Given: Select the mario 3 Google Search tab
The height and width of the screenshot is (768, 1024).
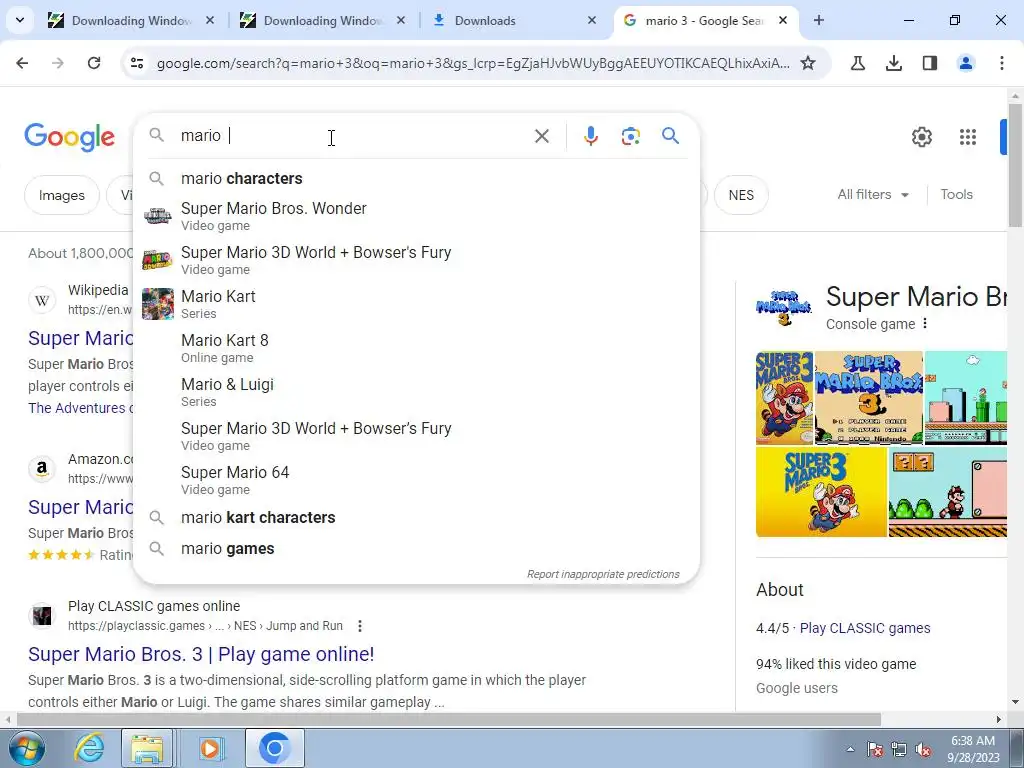Looking at the screenshot, I should tap(706, 20).
